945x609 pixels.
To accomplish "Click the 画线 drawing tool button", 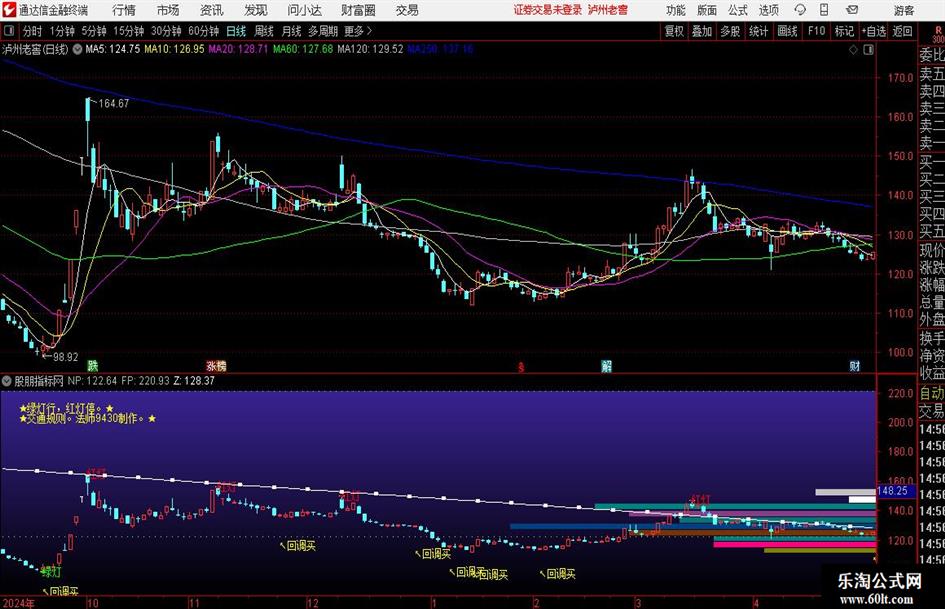I will pos(787,31).
